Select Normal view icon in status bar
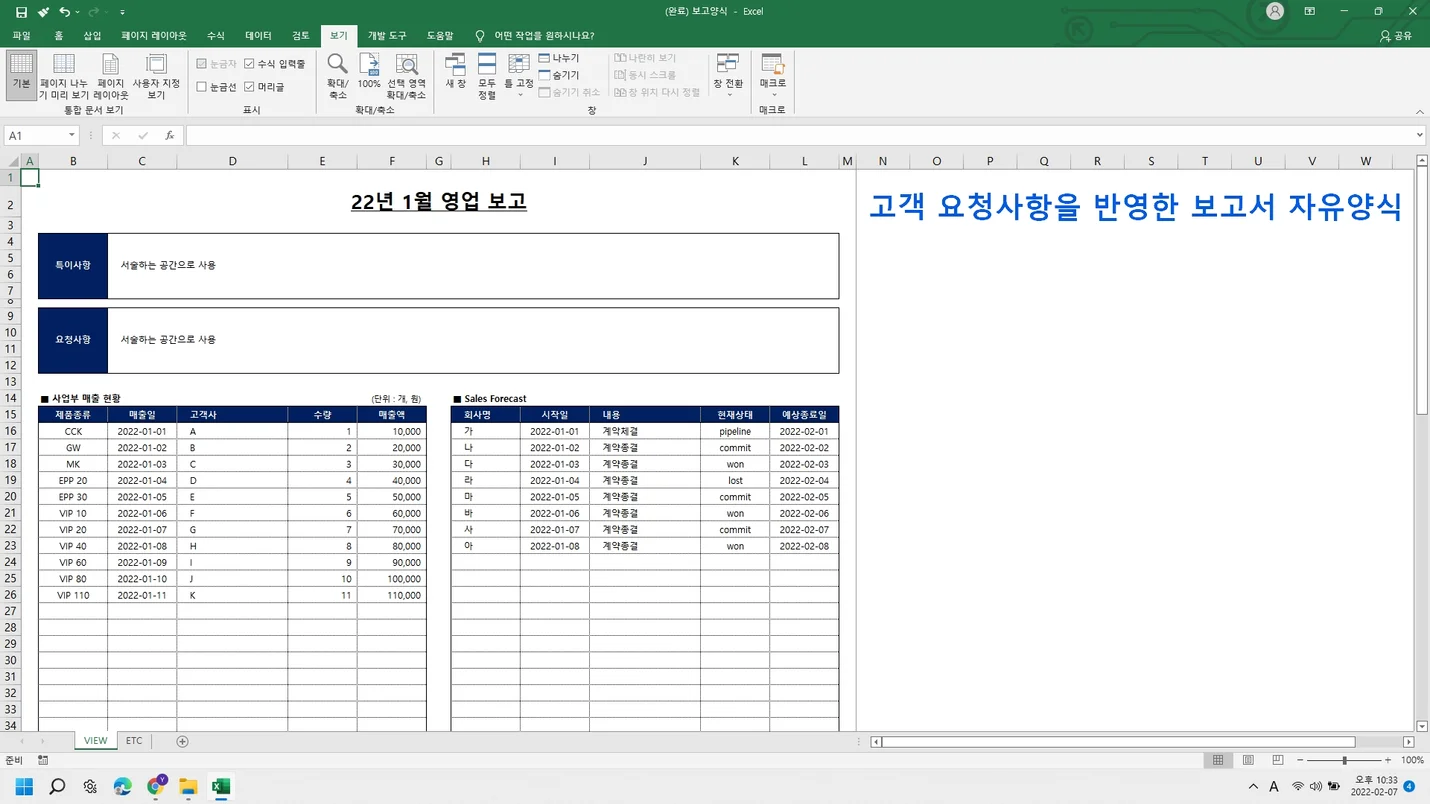Image resolution: width=1430 pixels, height=804 pixels. 1218,760
